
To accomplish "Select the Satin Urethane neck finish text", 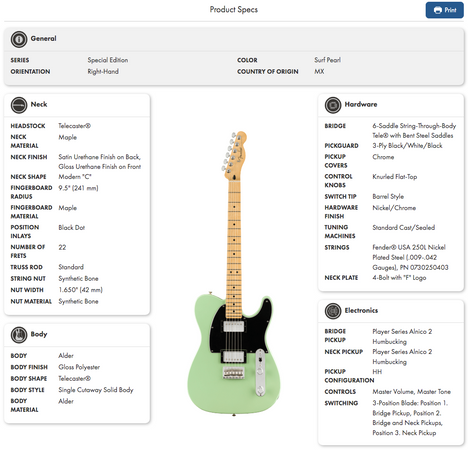I will tap(100, 162).
